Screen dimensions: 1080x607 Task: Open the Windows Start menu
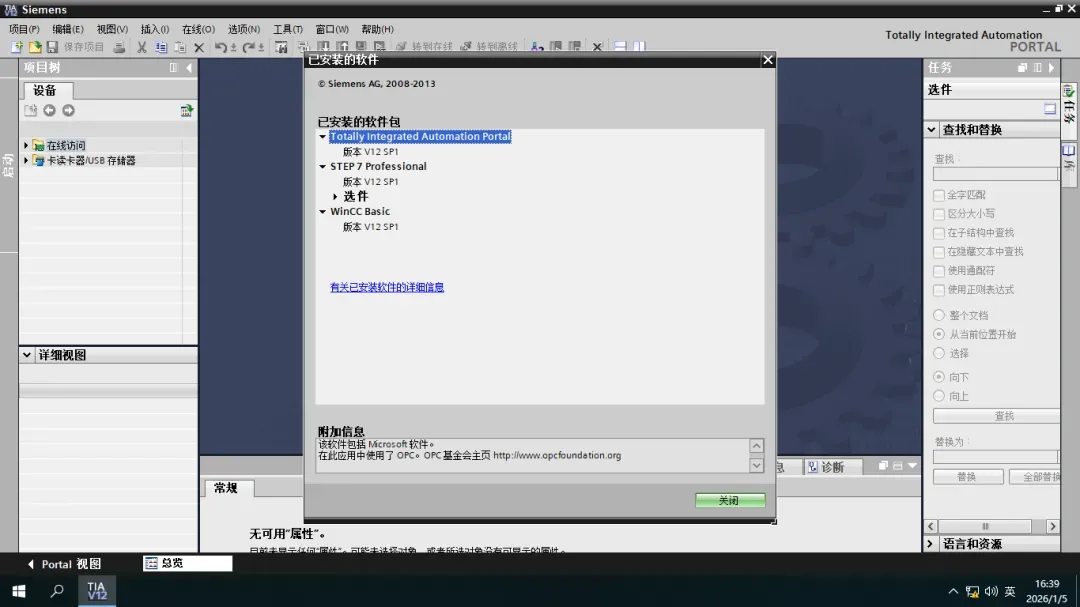(x=19, y=591)
